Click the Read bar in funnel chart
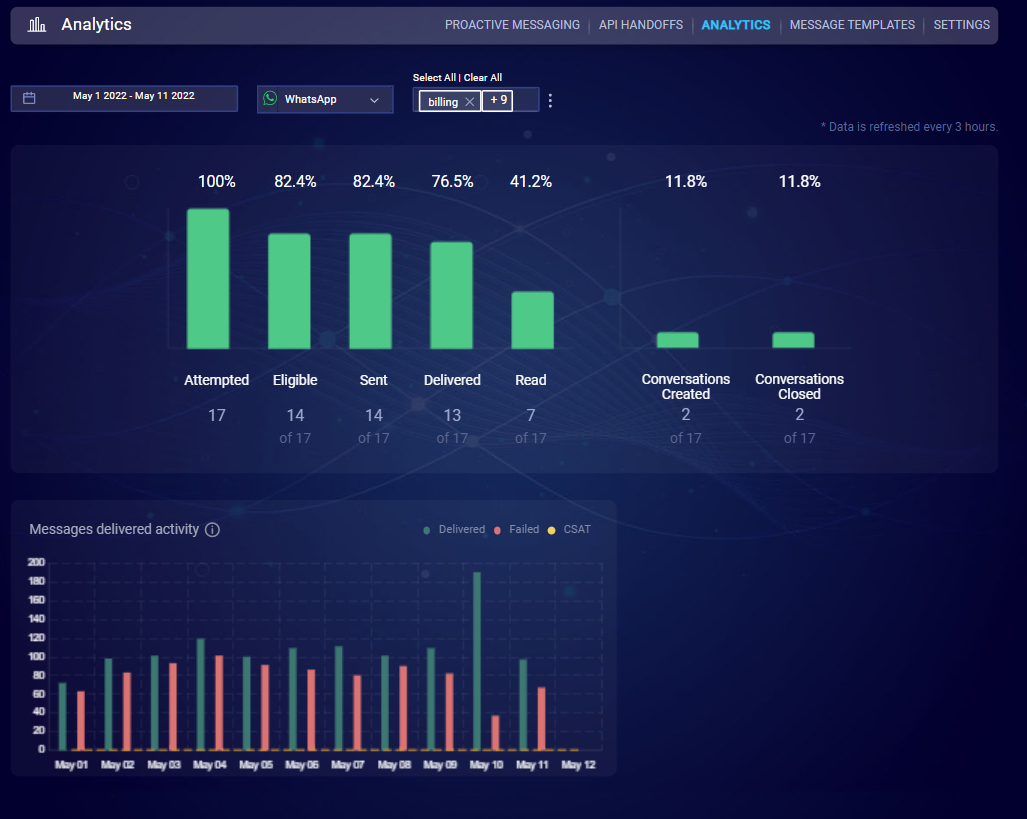The height and width of the screenshot is (819, 1027). point(532,320)
